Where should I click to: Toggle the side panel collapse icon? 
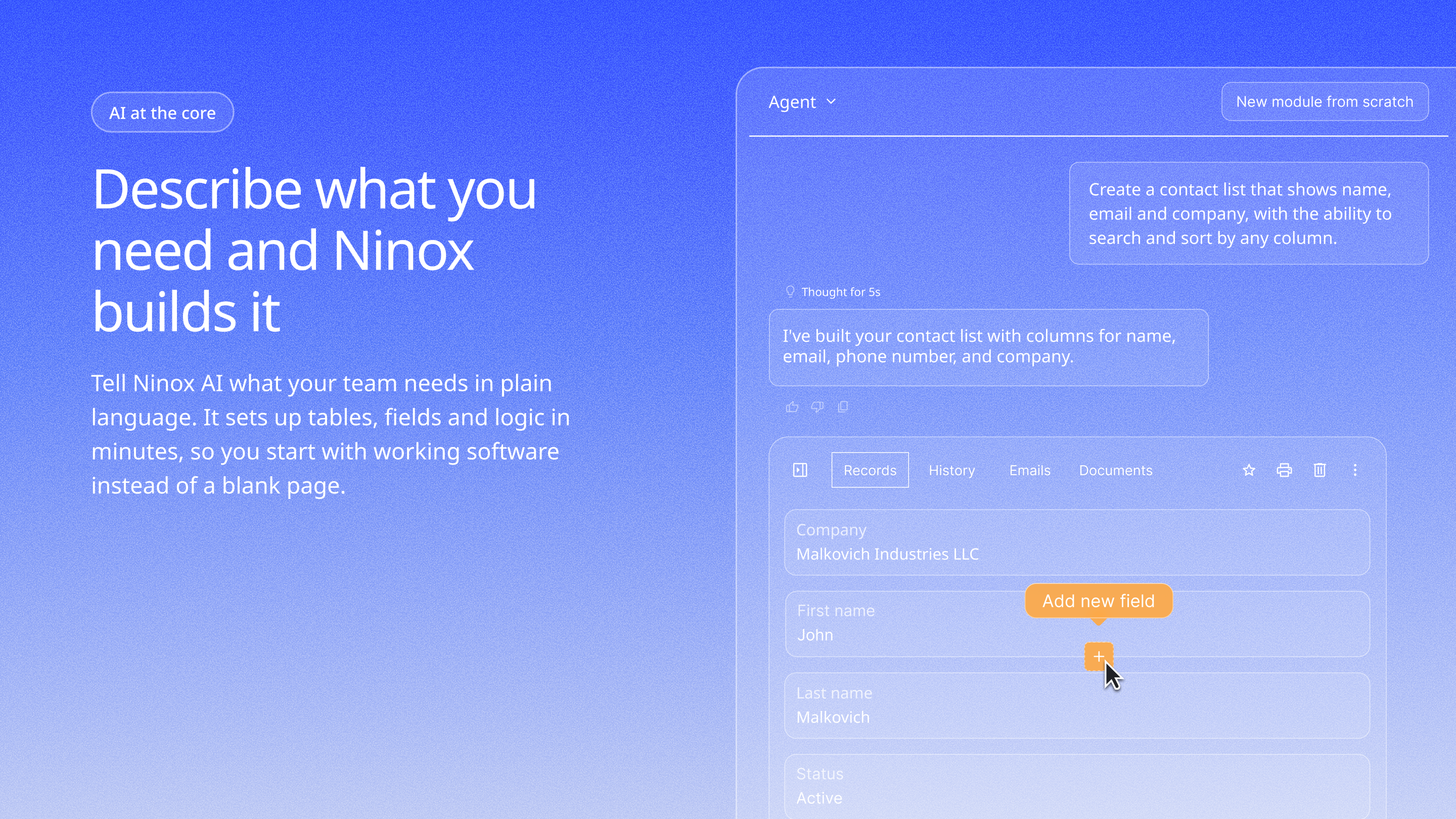tap(800, 470)
